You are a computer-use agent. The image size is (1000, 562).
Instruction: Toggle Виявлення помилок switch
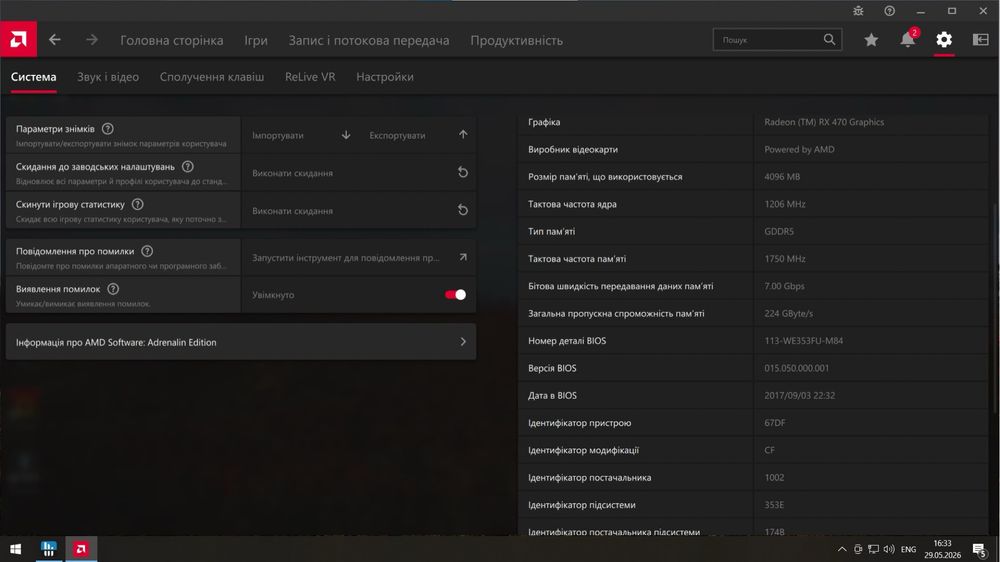tap(455, 295)
